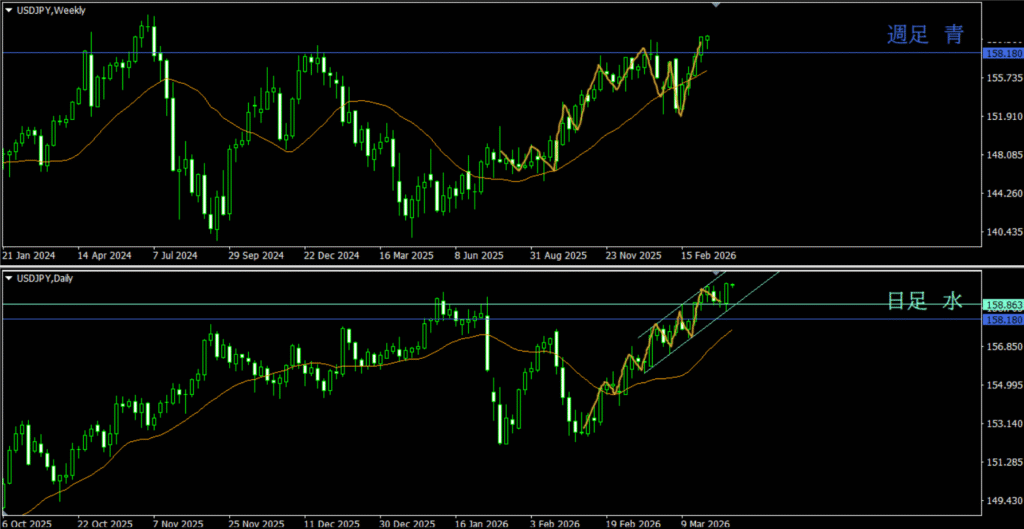Click the 15 Feb 2026 date label
This screenshot has height=529, width=1024.
(x=708, y=255)
